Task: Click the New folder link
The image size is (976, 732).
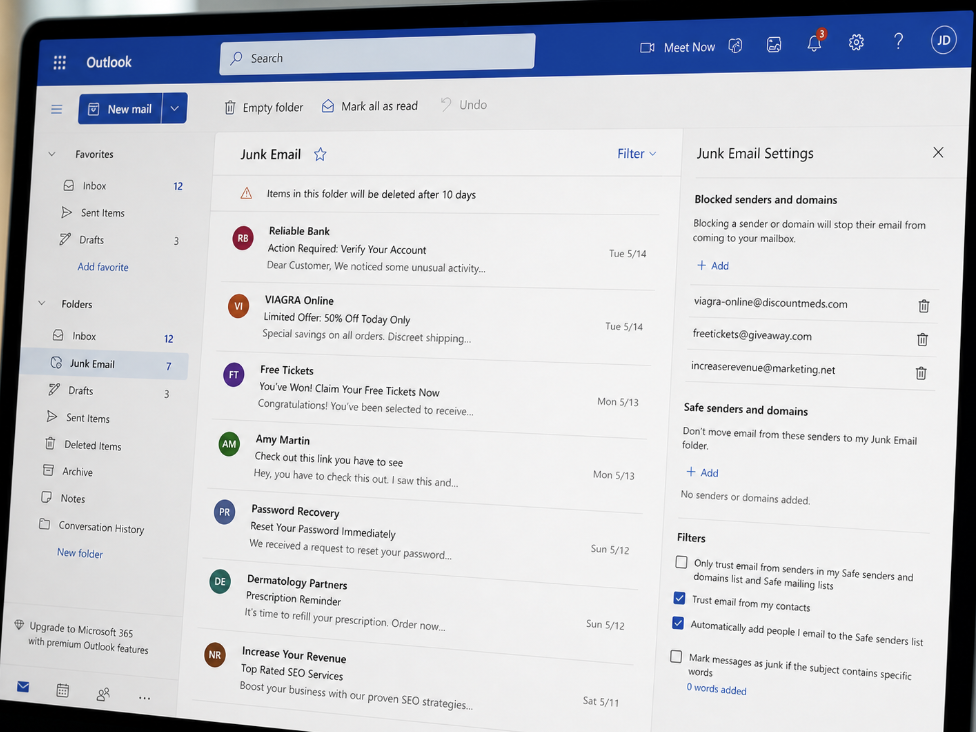Action: click(80, 553)
